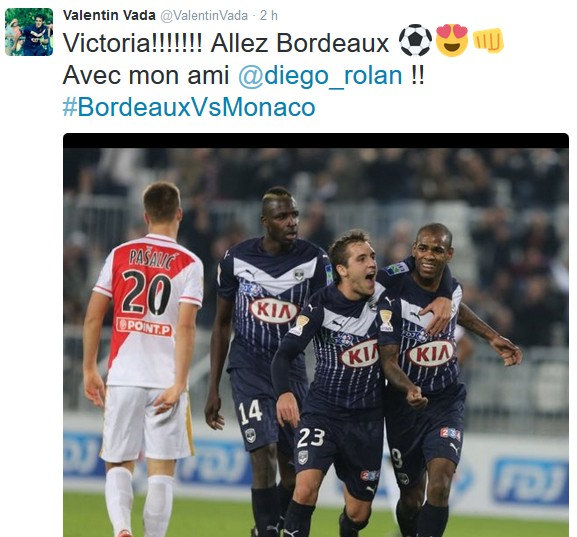The width and height of the screenshot is (577, 537).
Task: Click the 'Avec mon ami' text
Action: click(x=146, y=75)
